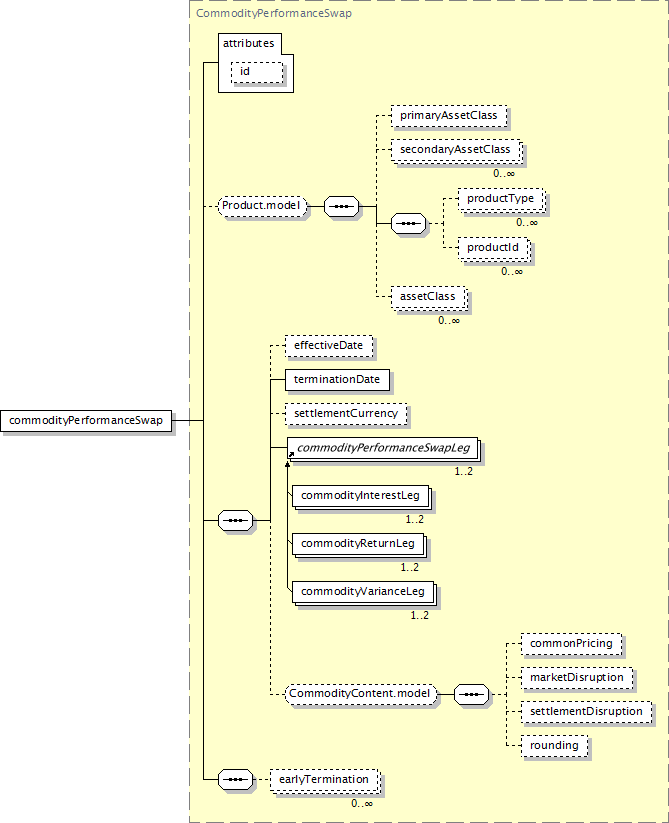Screen dimensions: 669x823
Task: Click the effectiveDate element
Action: coord(329,346)
